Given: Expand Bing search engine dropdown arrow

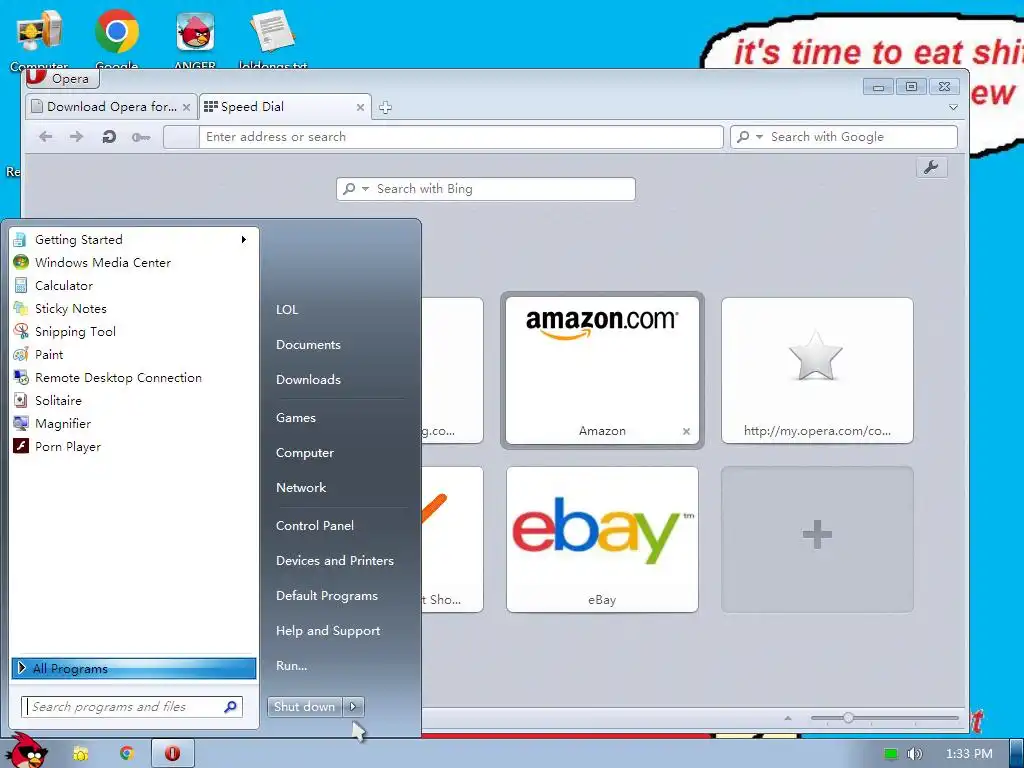Looking at the screenshot, I should (365, 189).
